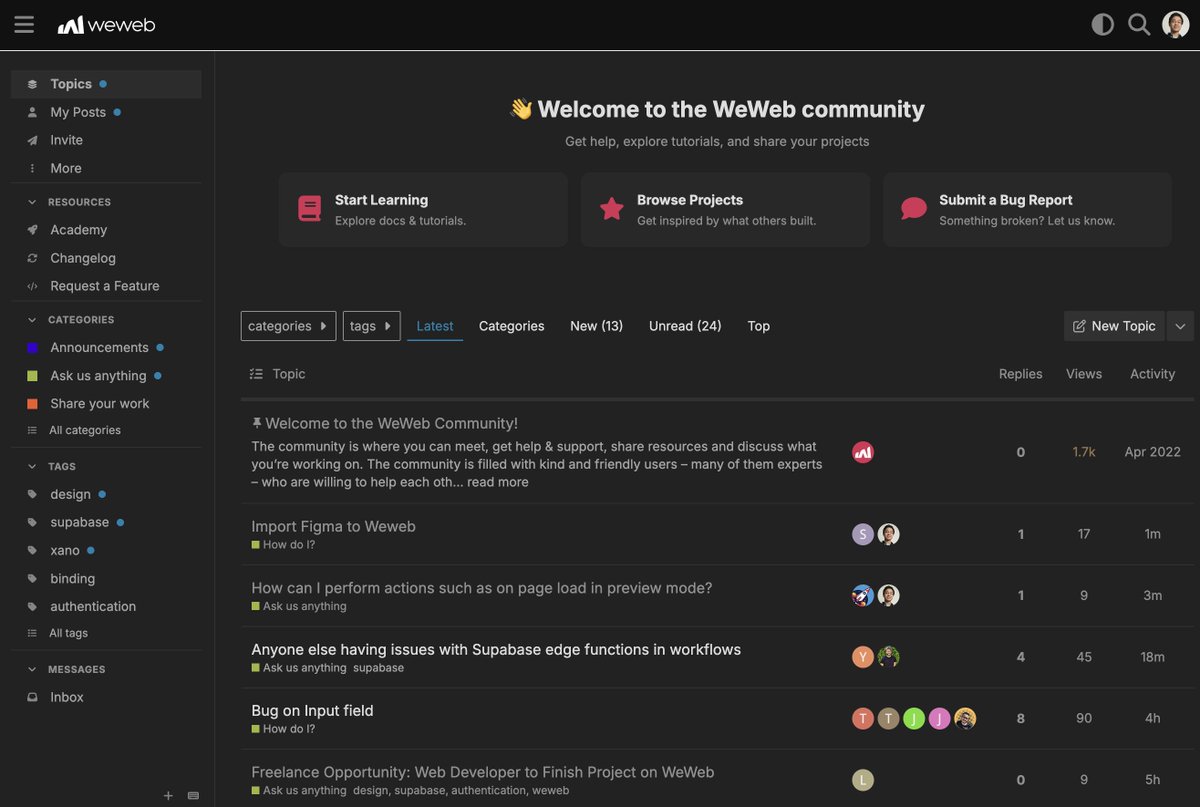The height and width of the screenshot is (807, 1200).
Task: Click the S avatar on Import Figma row
Action: [x=863, y=534]
